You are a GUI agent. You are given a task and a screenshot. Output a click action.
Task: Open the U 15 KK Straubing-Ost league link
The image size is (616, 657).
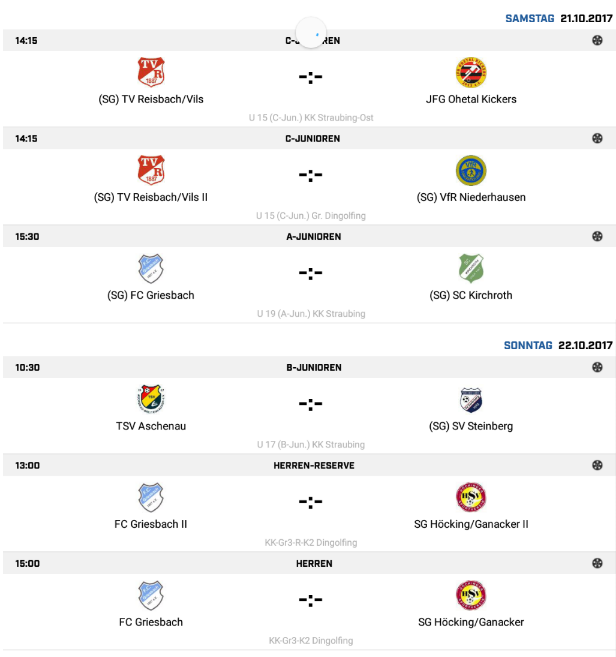pyautogui.click(x=310, y=118)
